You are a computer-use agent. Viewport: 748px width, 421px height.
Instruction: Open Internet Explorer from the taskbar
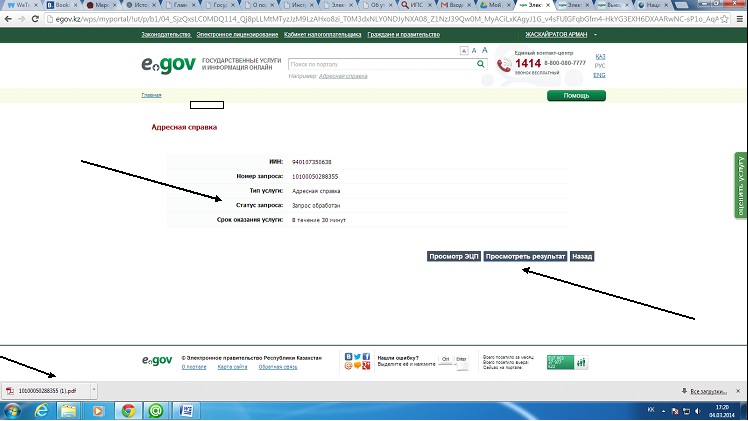(x=42, y=410)
